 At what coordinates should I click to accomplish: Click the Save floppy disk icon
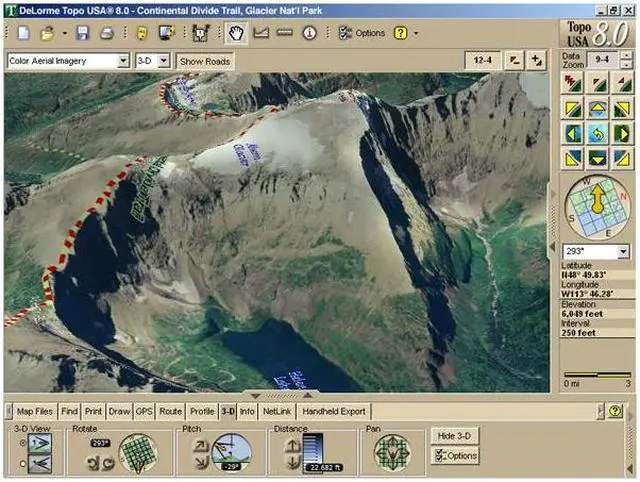point(82,33)
